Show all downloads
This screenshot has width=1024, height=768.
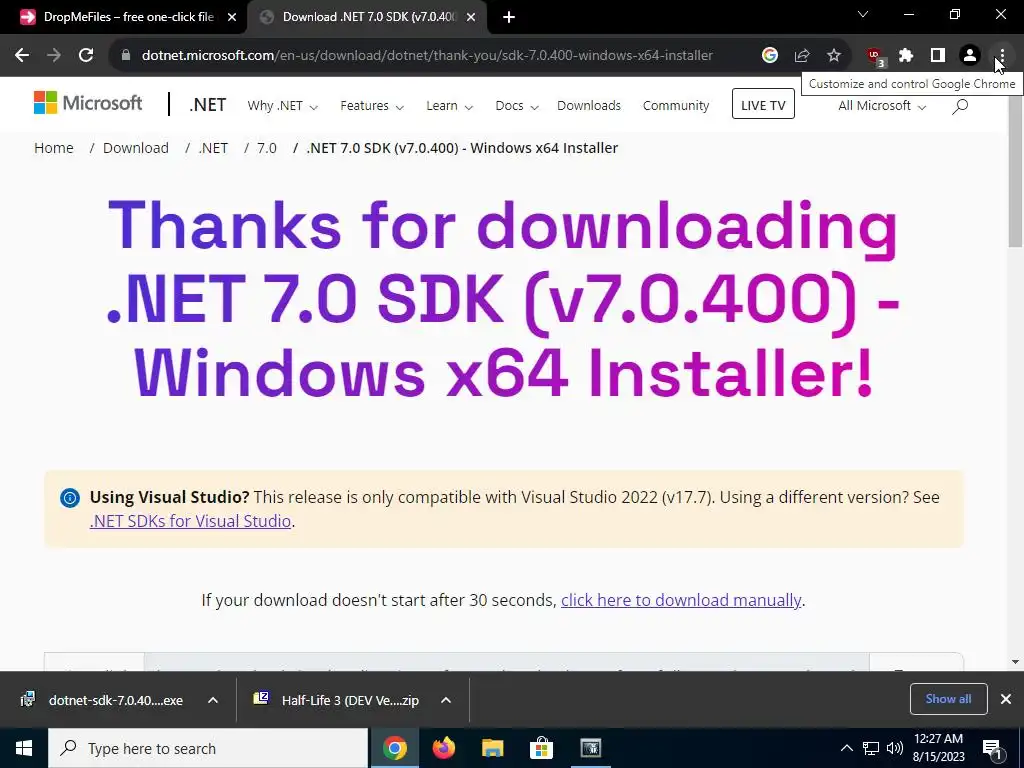point(948,699)
